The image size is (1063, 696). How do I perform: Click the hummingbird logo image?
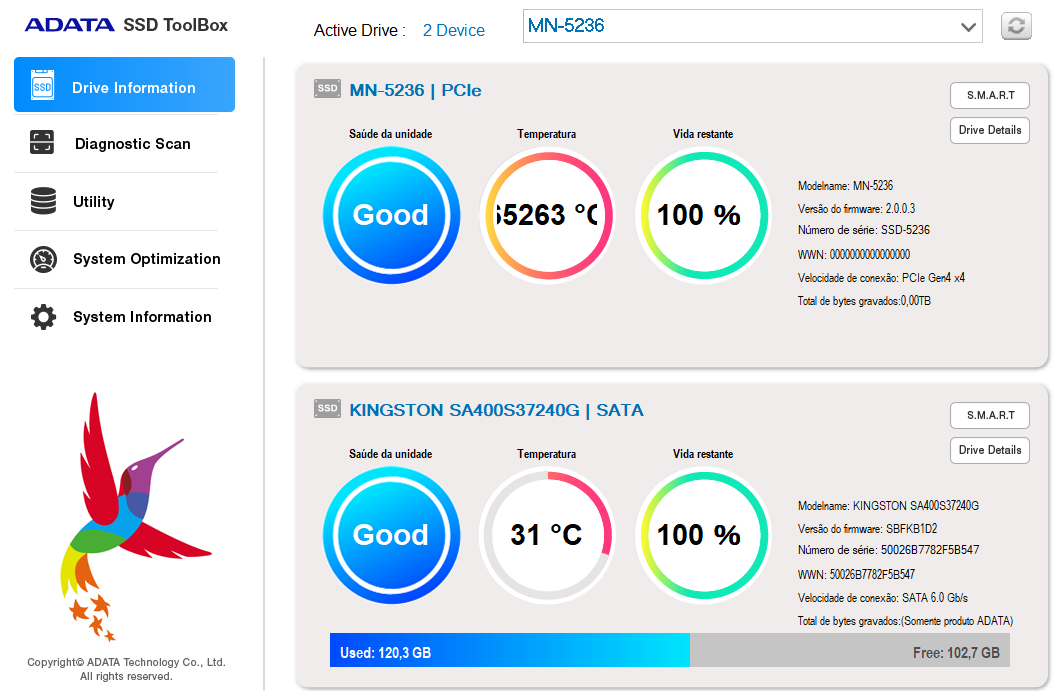click(x=136, y=516)
